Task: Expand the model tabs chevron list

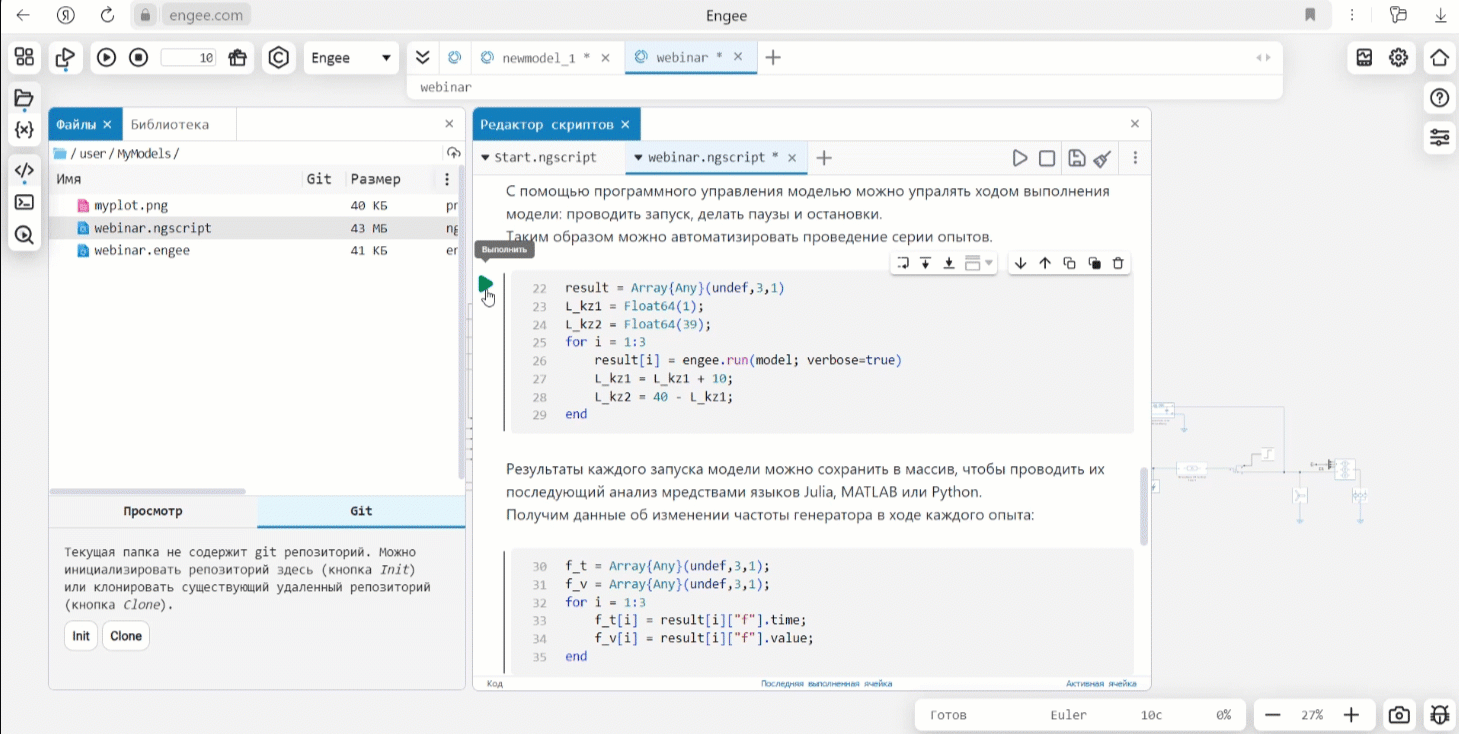Action: 423,58
